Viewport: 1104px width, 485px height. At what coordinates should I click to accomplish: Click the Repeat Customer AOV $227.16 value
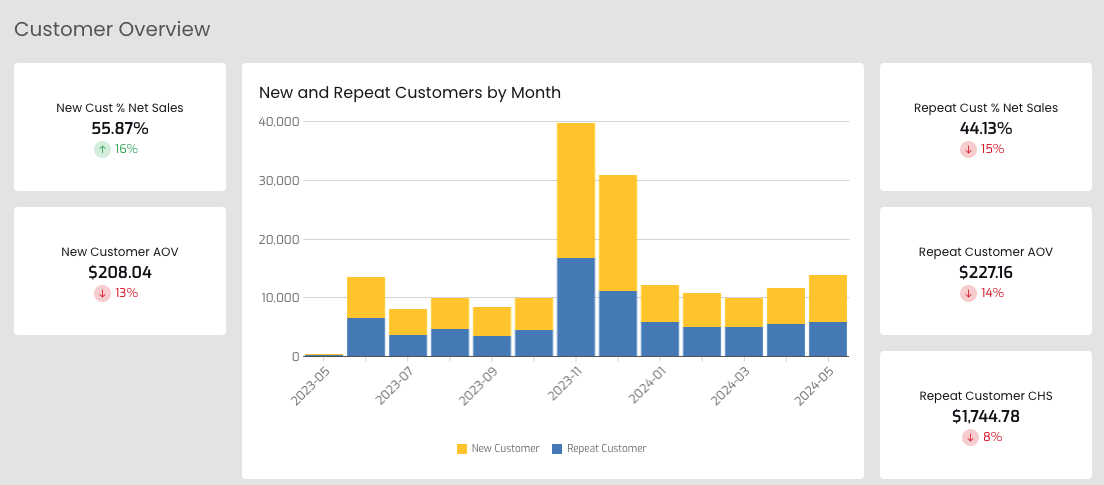(986, 272)
